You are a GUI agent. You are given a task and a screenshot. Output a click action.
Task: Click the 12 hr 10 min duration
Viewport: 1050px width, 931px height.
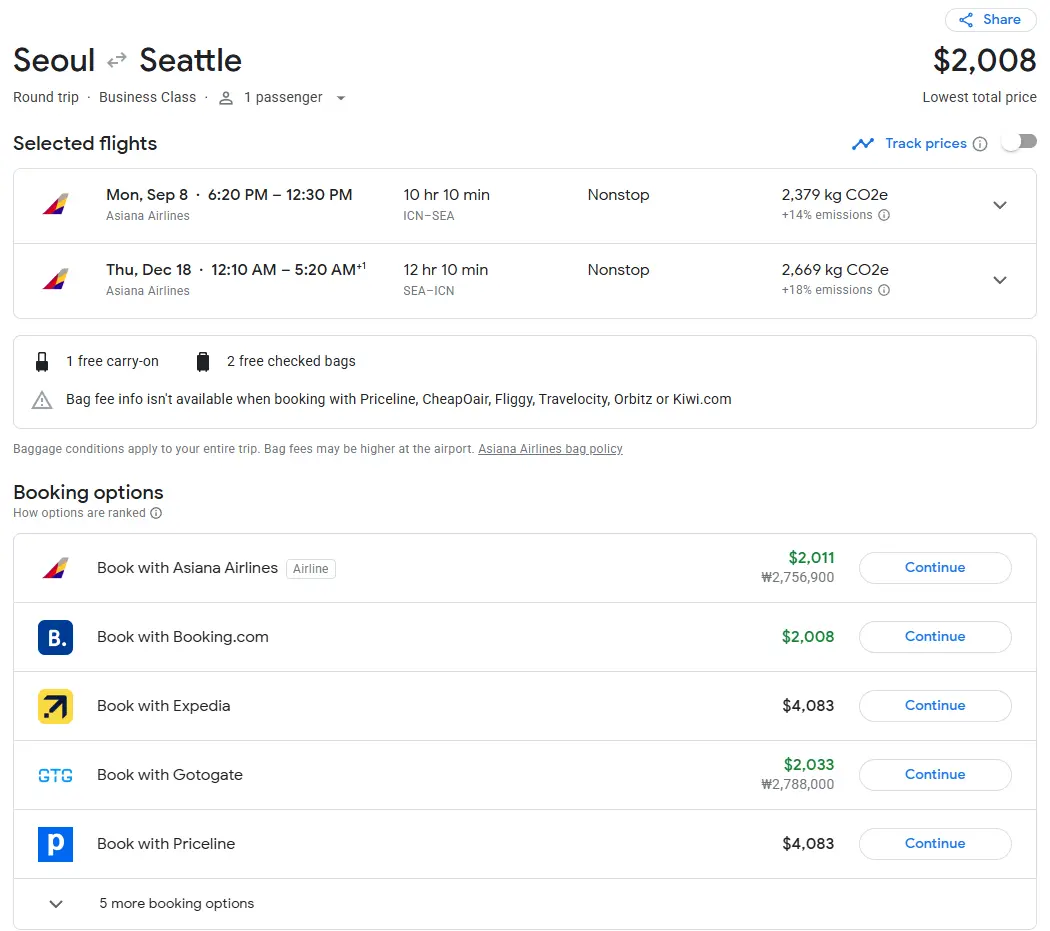(x=446, y=270)
